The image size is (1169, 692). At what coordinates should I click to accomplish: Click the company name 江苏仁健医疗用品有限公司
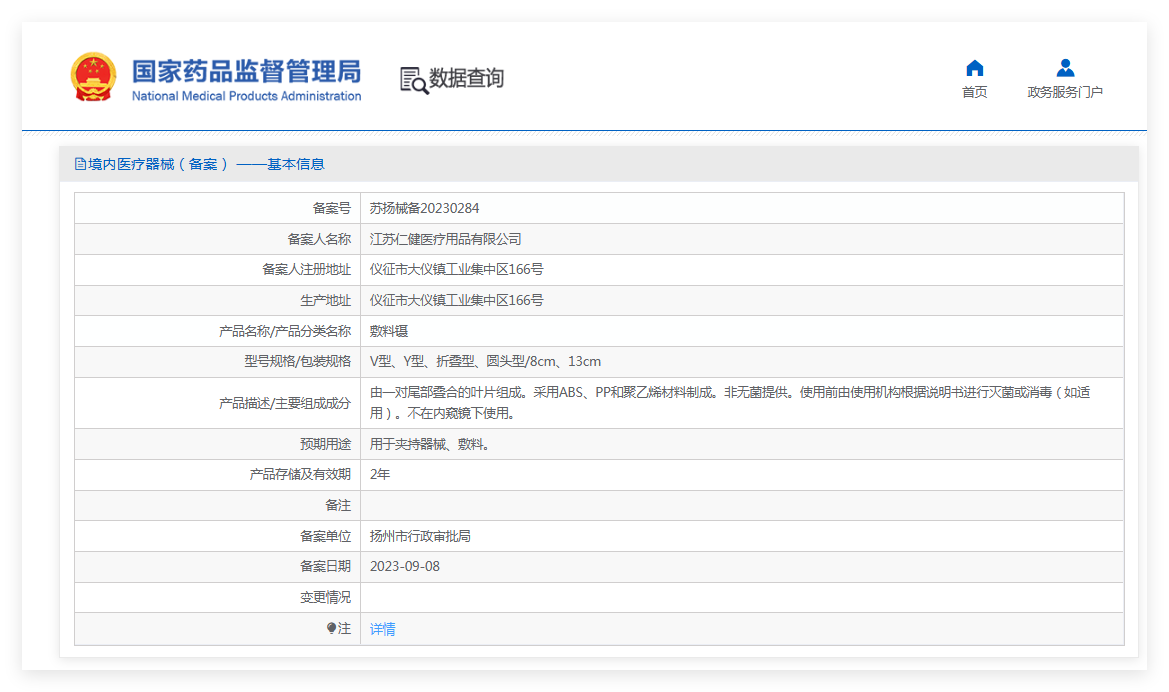coord(445,239)
